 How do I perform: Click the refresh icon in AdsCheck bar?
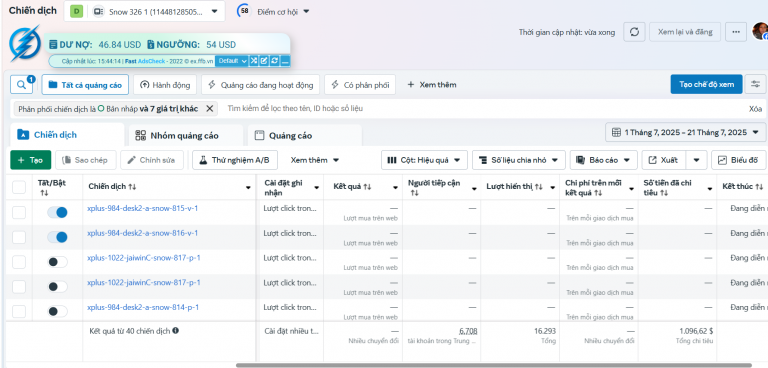coord(274,61)
